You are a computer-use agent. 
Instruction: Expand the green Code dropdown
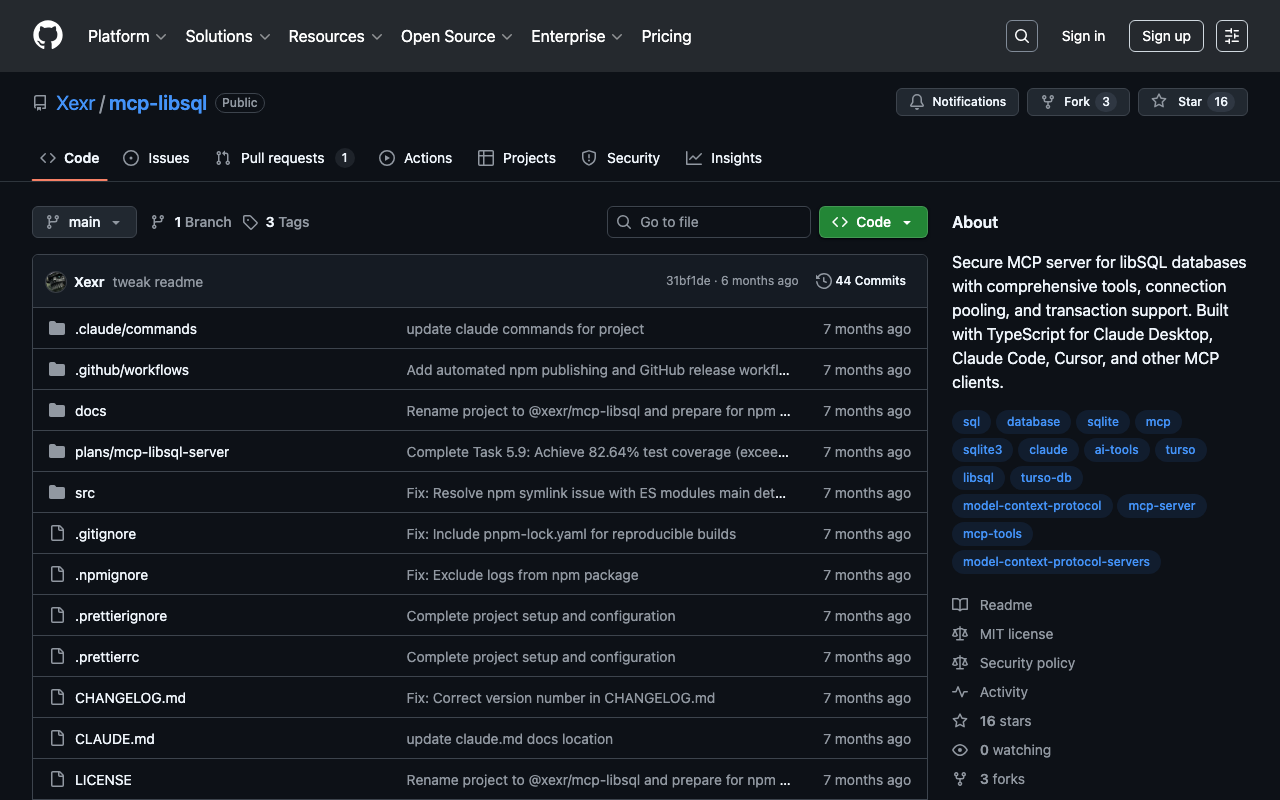point(872,222)
